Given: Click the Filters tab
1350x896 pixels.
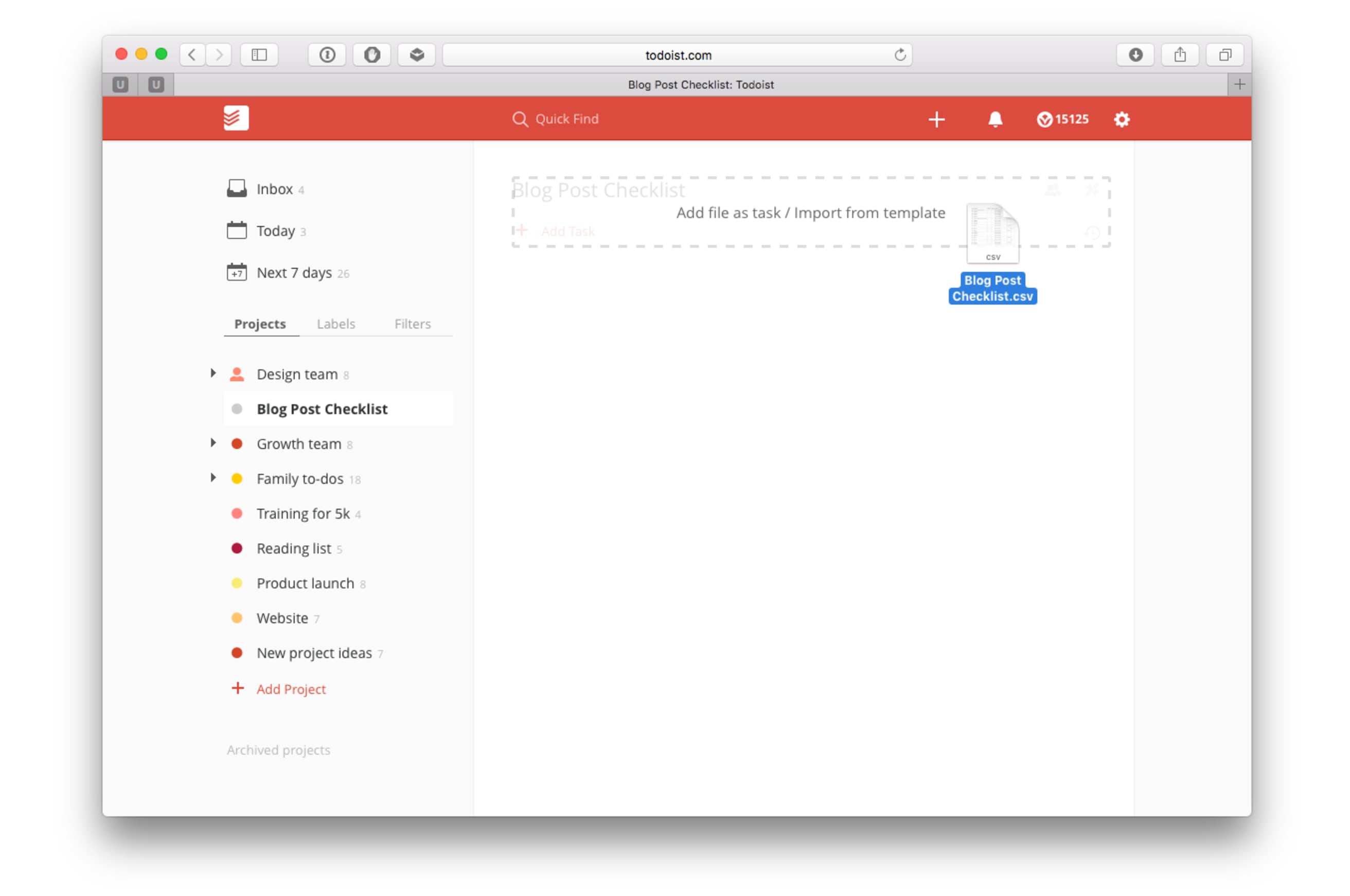Looking at the screenshot, I should click(411, 323).
